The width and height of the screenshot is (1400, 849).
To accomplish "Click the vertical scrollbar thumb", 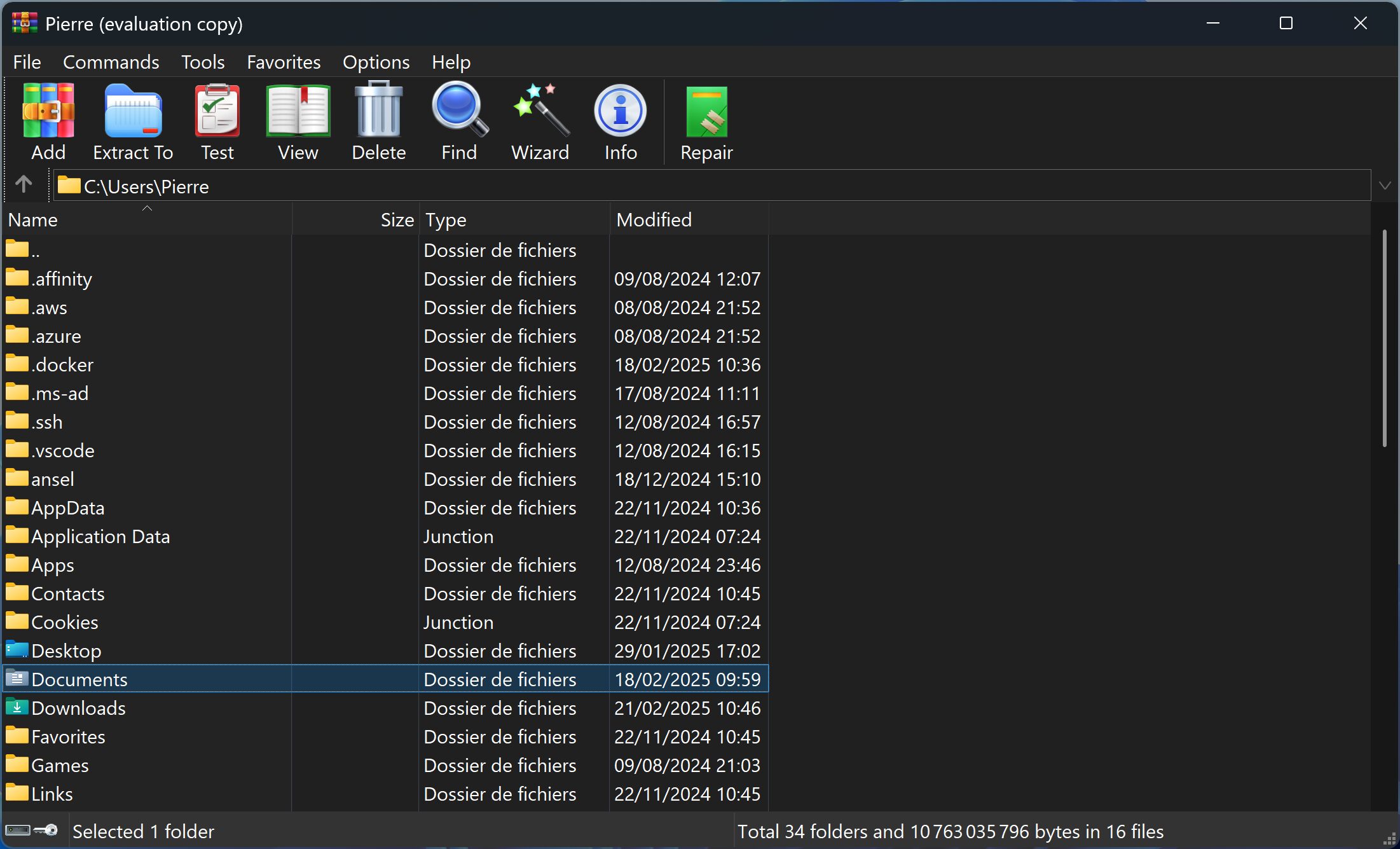I will tap(1384, 338).
